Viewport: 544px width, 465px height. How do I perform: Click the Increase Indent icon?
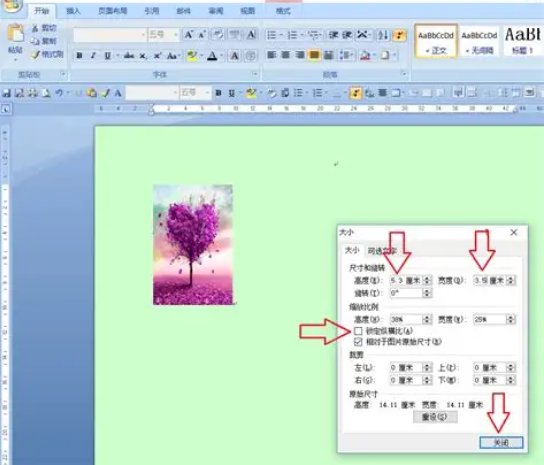pos(347,35)
